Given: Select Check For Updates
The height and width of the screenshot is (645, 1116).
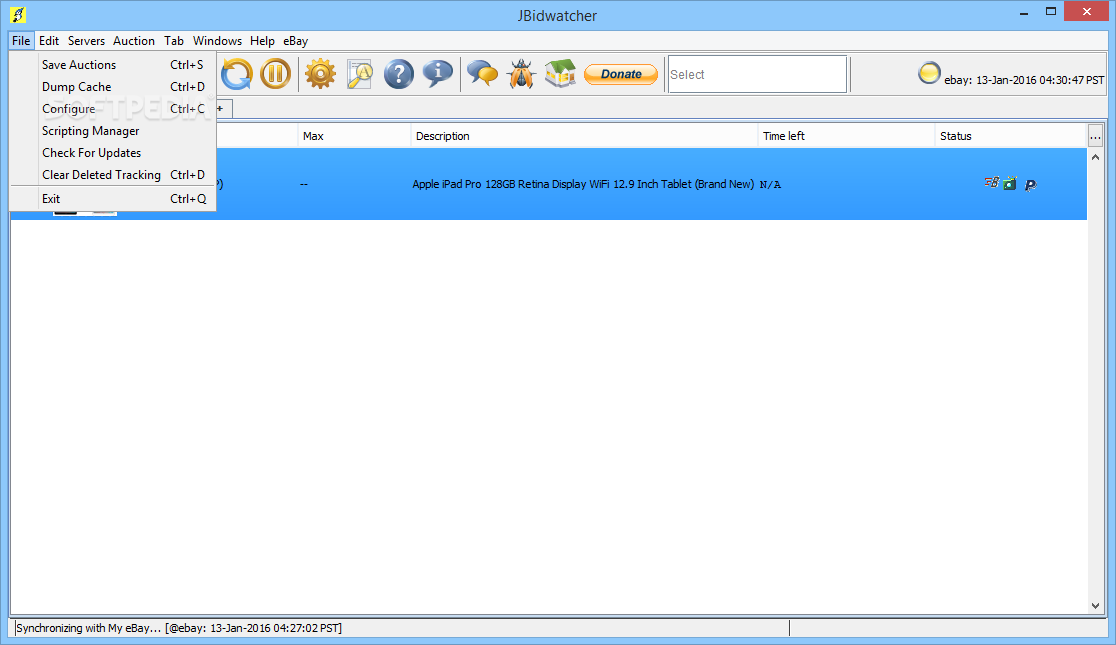Looking at the screenshot, I should (113, 153).
